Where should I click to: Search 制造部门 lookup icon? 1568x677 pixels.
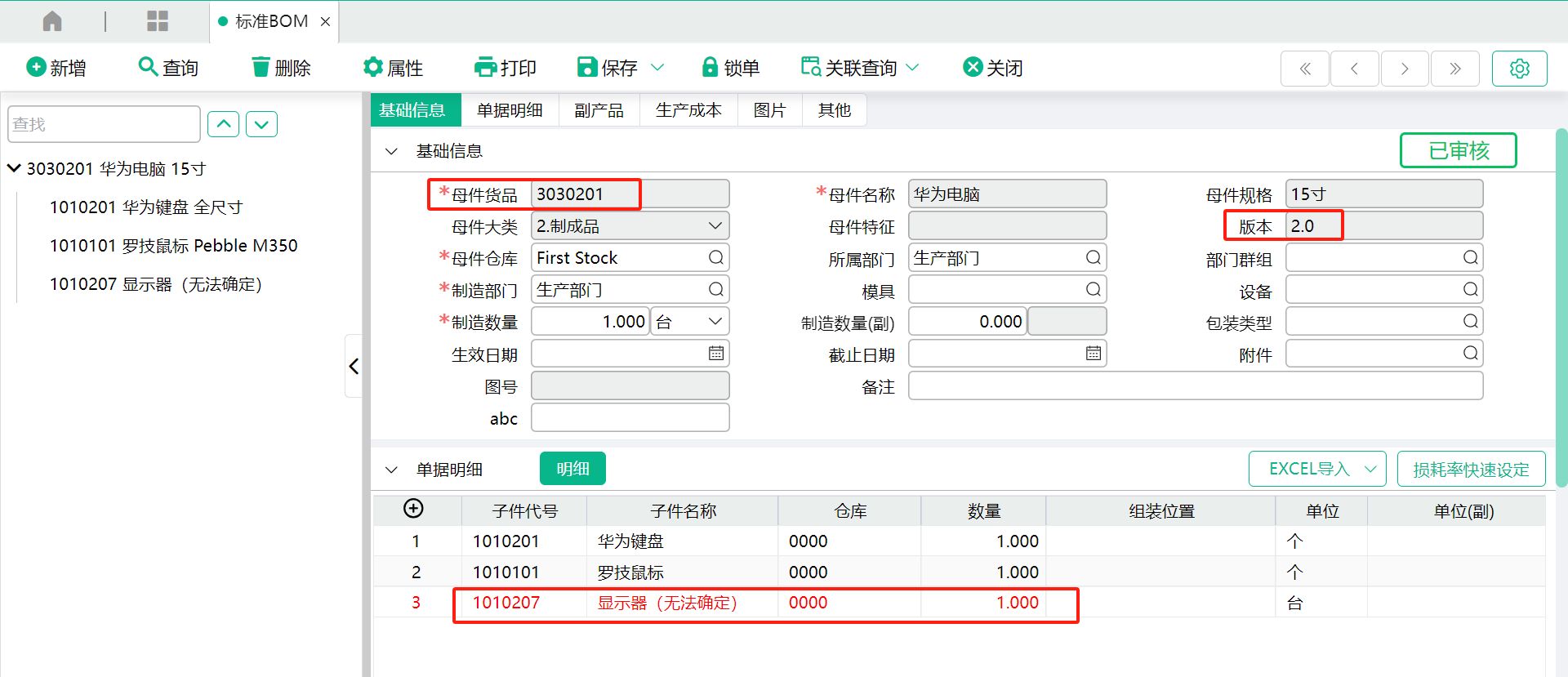[x=716, y=290]
